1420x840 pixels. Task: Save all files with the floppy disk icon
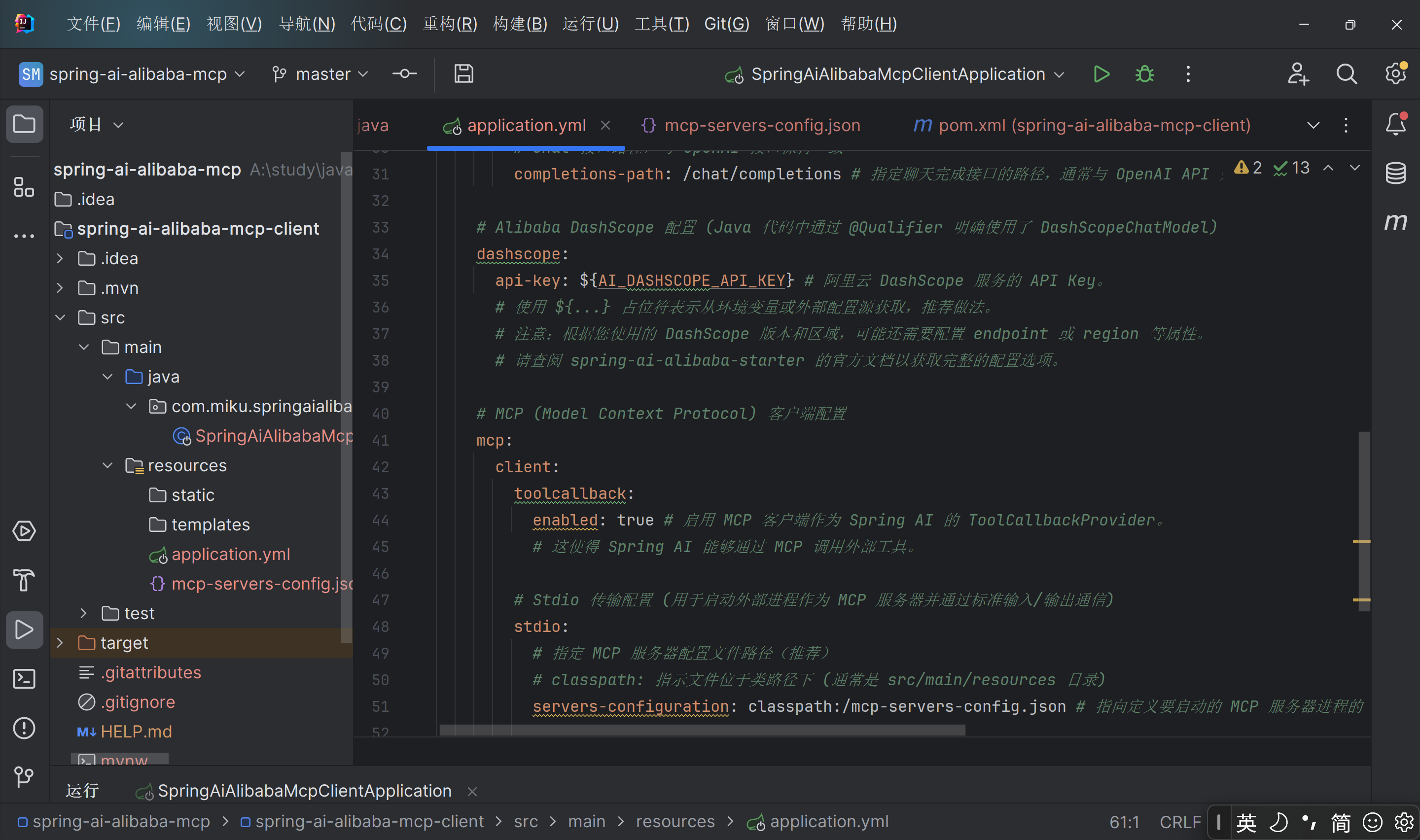click(x=463, y=74)
